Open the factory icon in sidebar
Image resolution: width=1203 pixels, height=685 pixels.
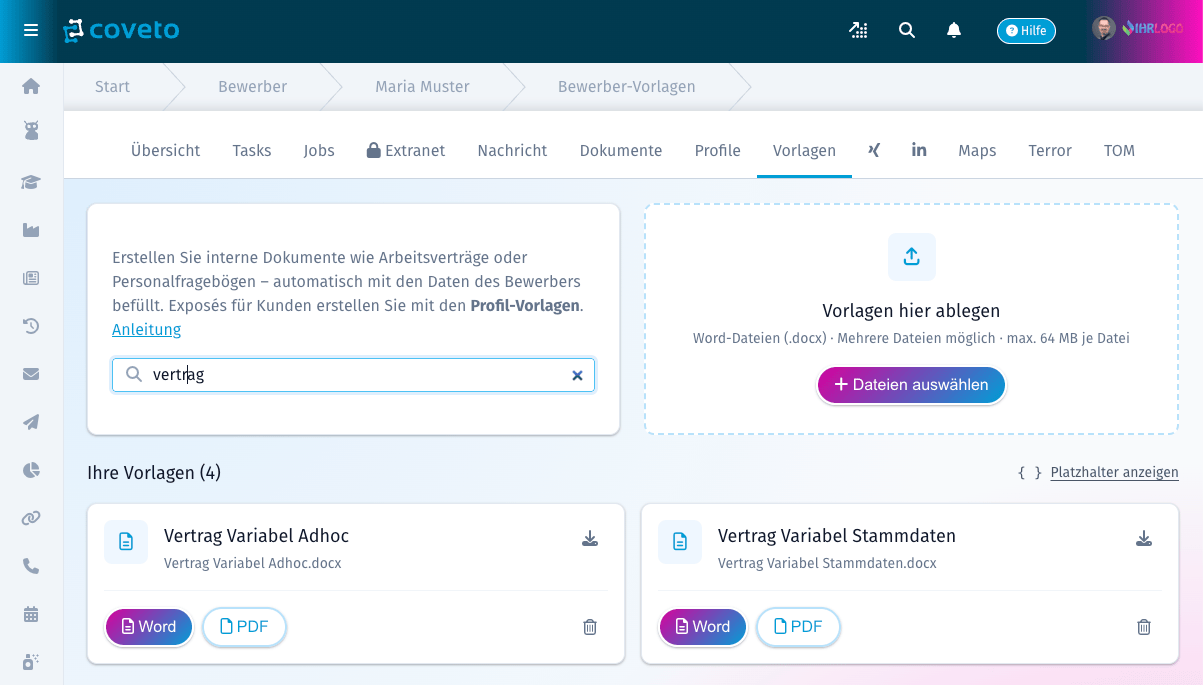pyautogui.click(x=31, y=230)
